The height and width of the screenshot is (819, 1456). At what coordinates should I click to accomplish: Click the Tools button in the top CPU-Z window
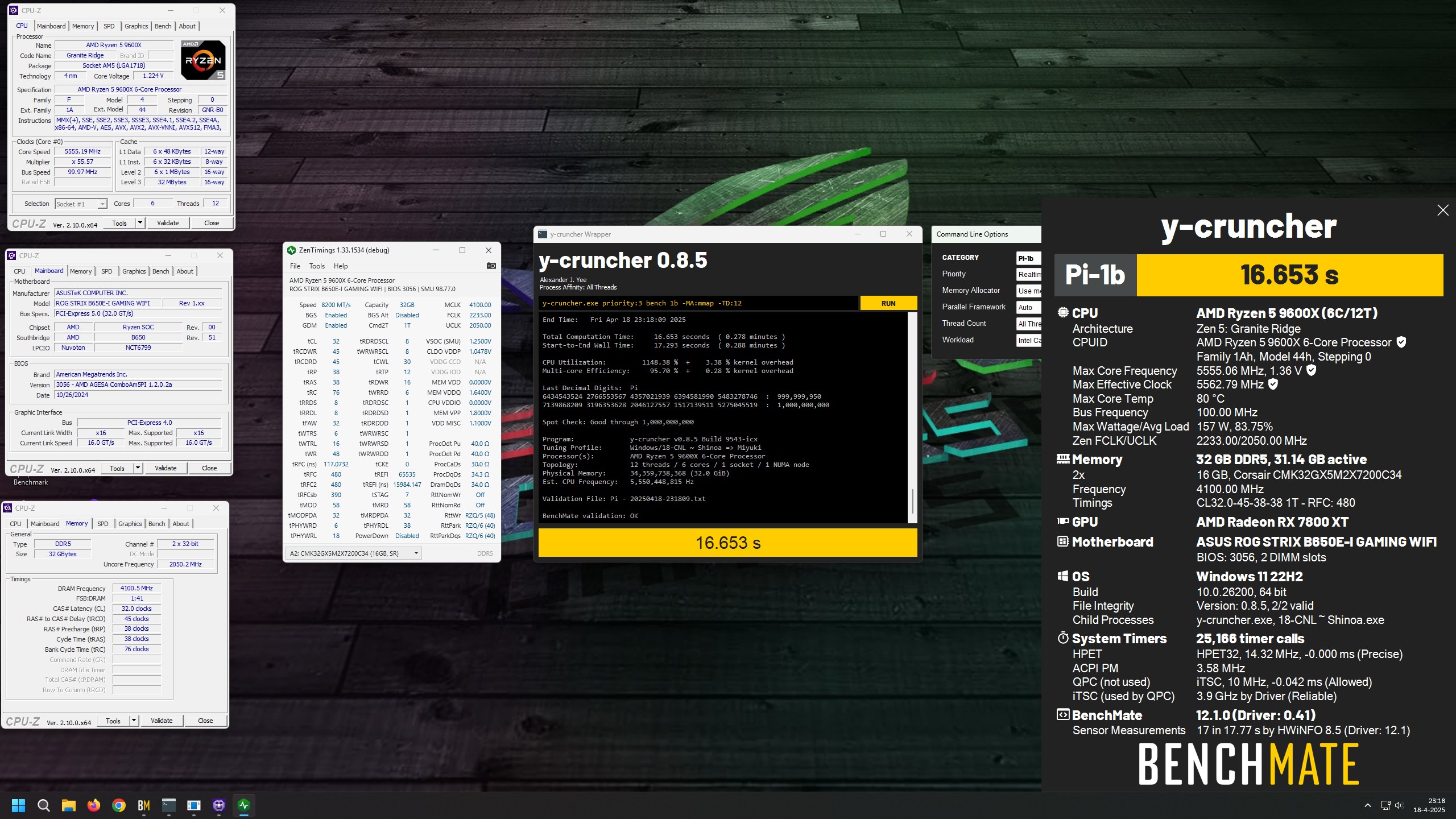(x=119, y=223)
